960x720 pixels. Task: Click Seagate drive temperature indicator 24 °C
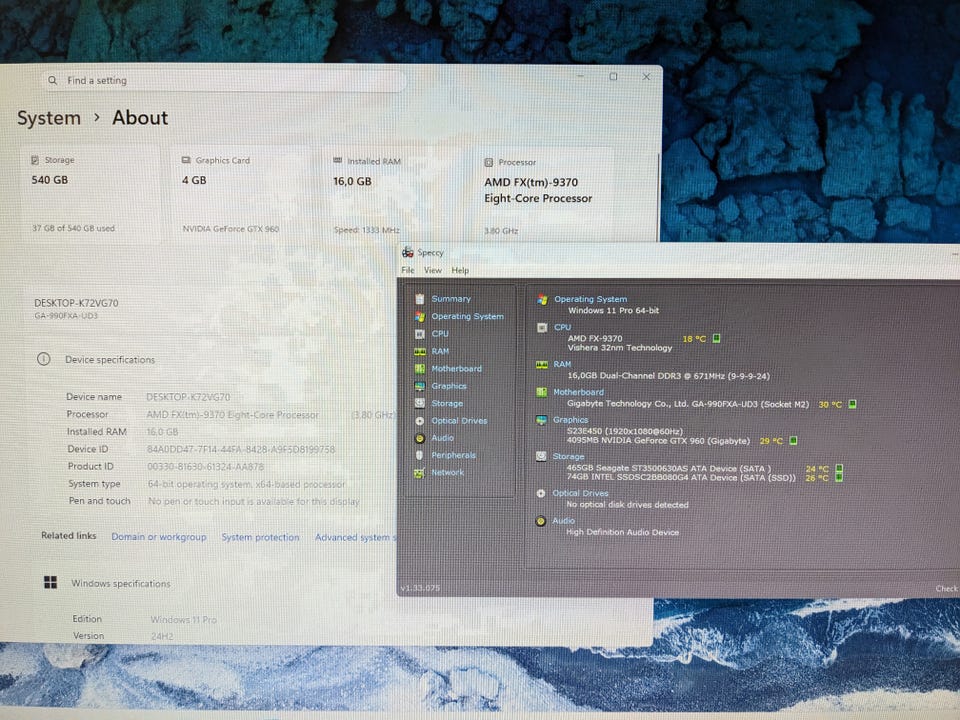pyautogui.click(x=839, y=468)
